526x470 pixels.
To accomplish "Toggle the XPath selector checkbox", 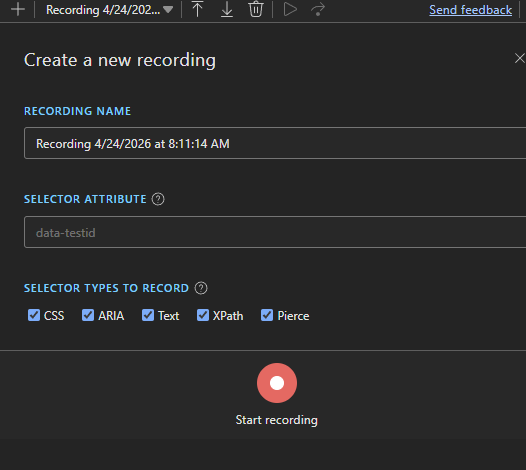I will pyautogui.click(x=203, y=315).
